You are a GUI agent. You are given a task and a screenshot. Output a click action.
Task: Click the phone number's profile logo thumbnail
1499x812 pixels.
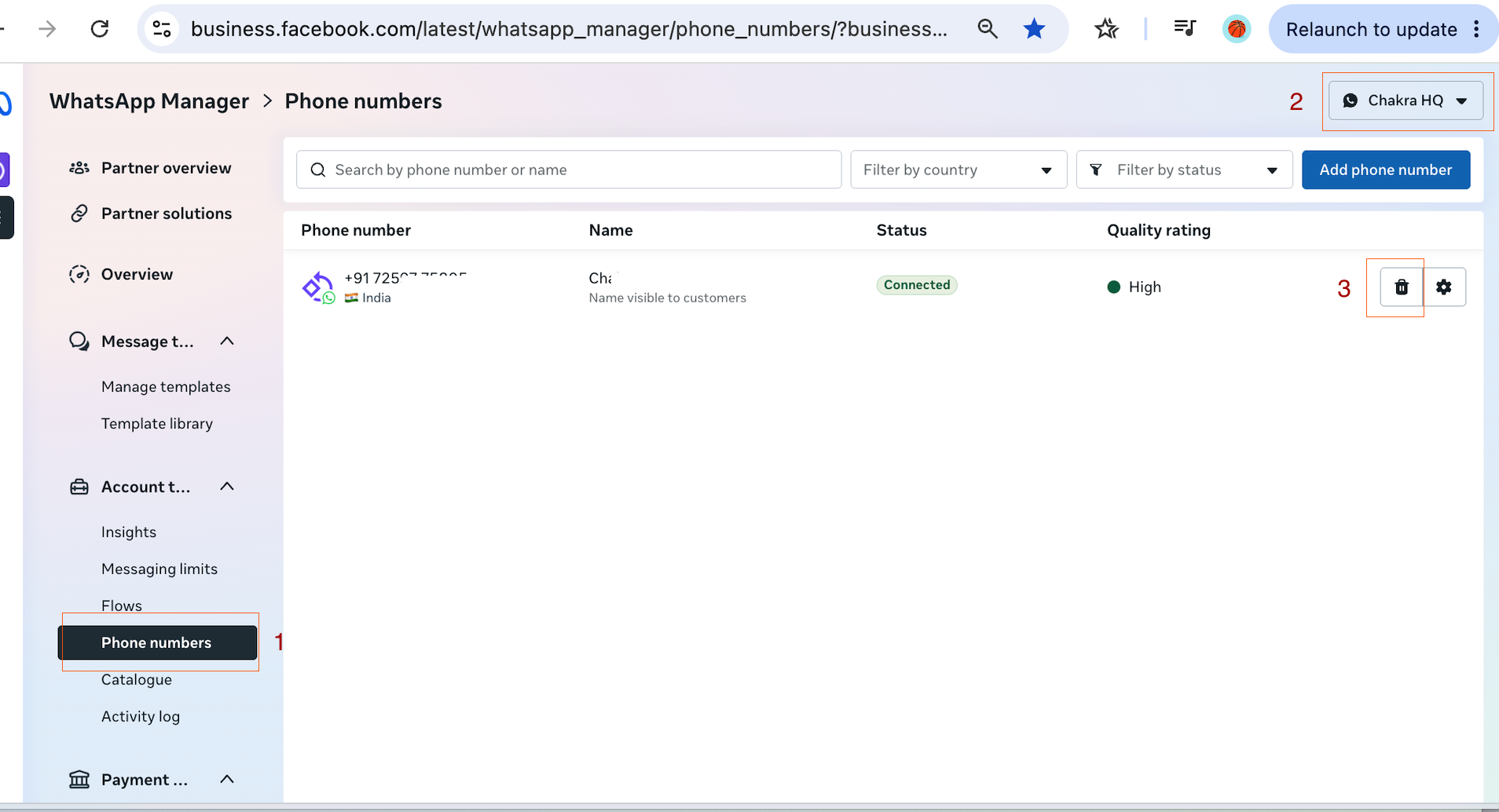point(318,287)
